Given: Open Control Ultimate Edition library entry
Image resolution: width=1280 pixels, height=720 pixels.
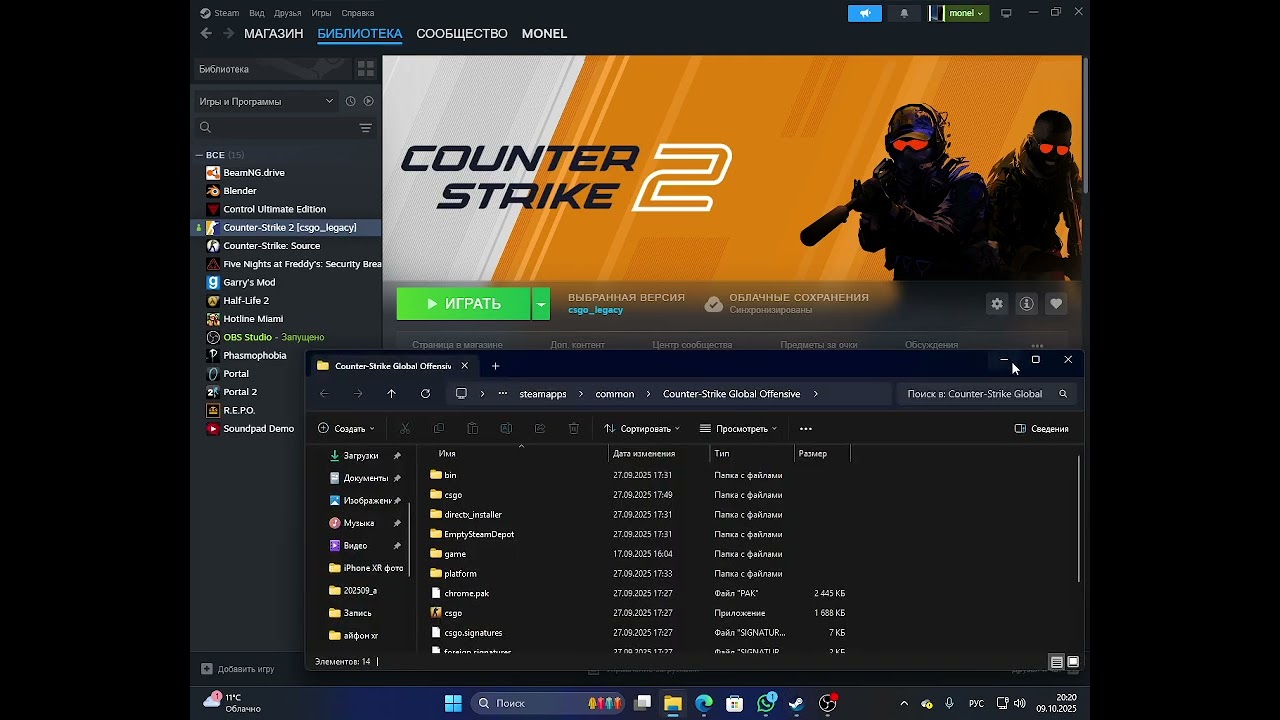Looking at the screenshot, I should pos(274,209).
